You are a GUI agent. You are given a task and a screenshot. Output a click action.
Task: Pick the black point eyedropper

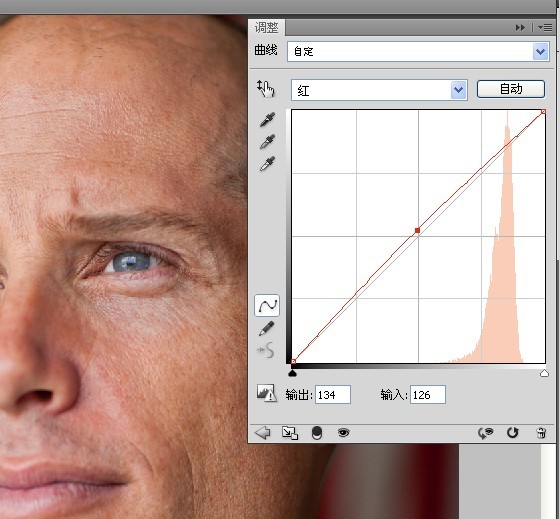coord(267,120)
